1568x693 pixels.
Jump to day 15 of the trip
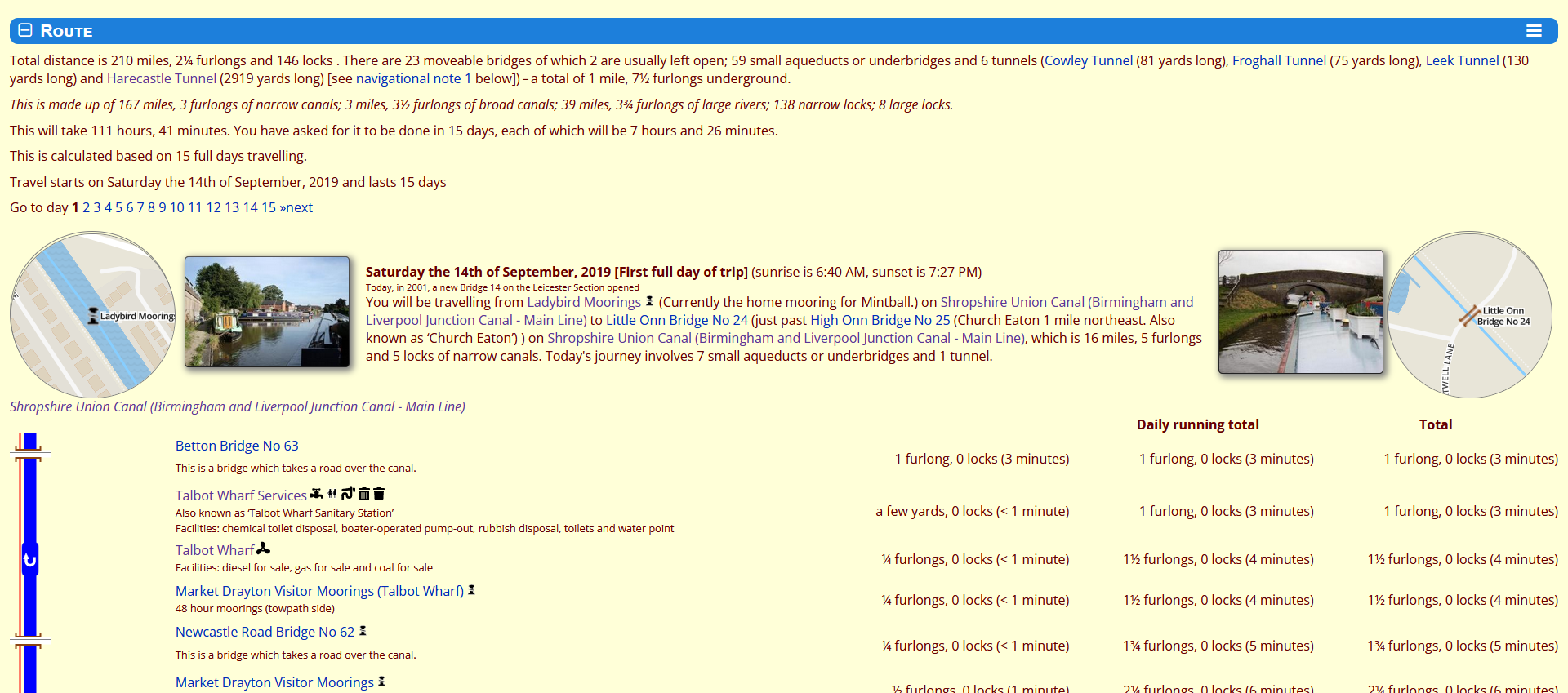pos(268,207)
